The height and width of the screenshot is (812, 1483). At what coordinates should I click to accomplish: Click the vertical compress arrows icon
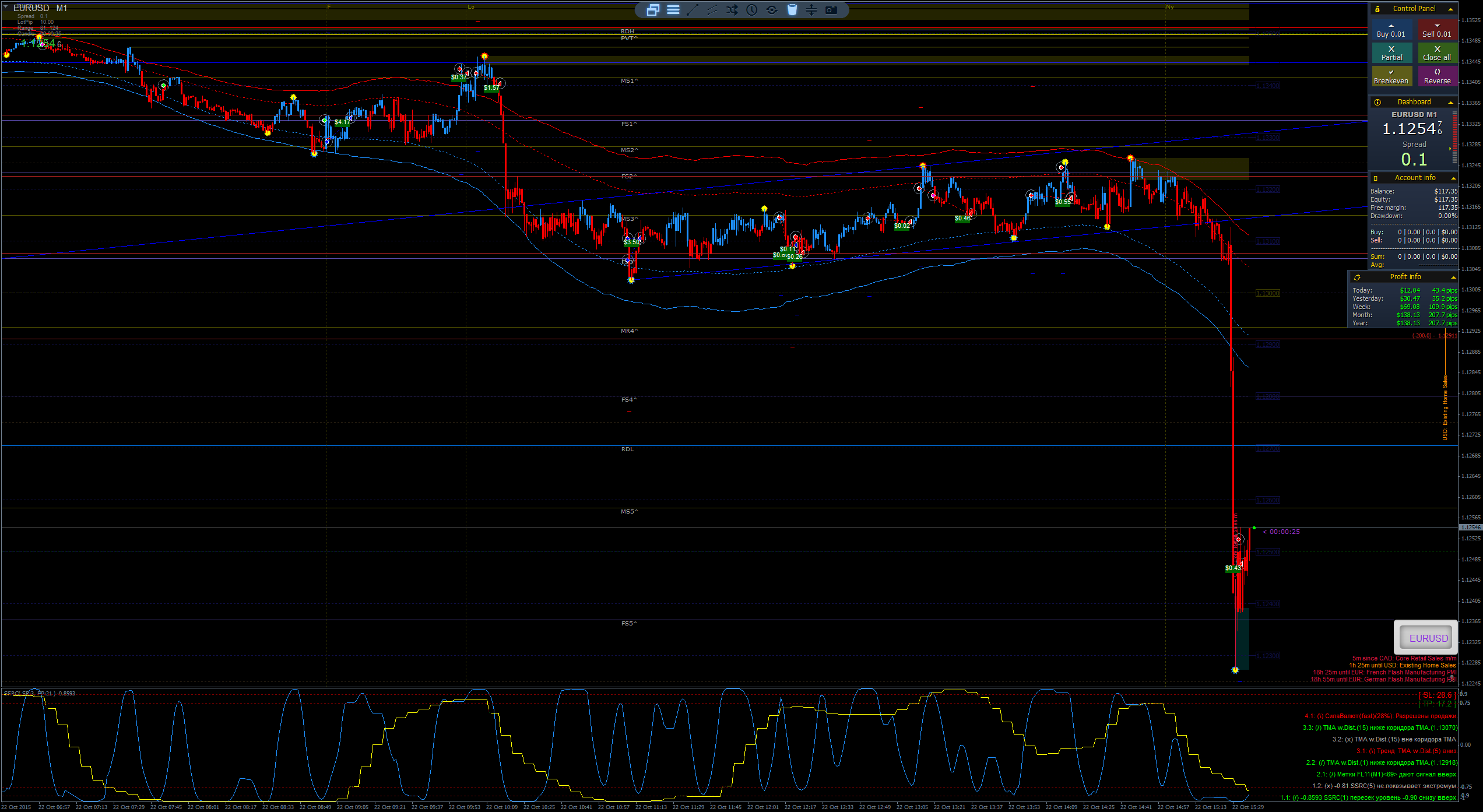[x=811, y=10]
